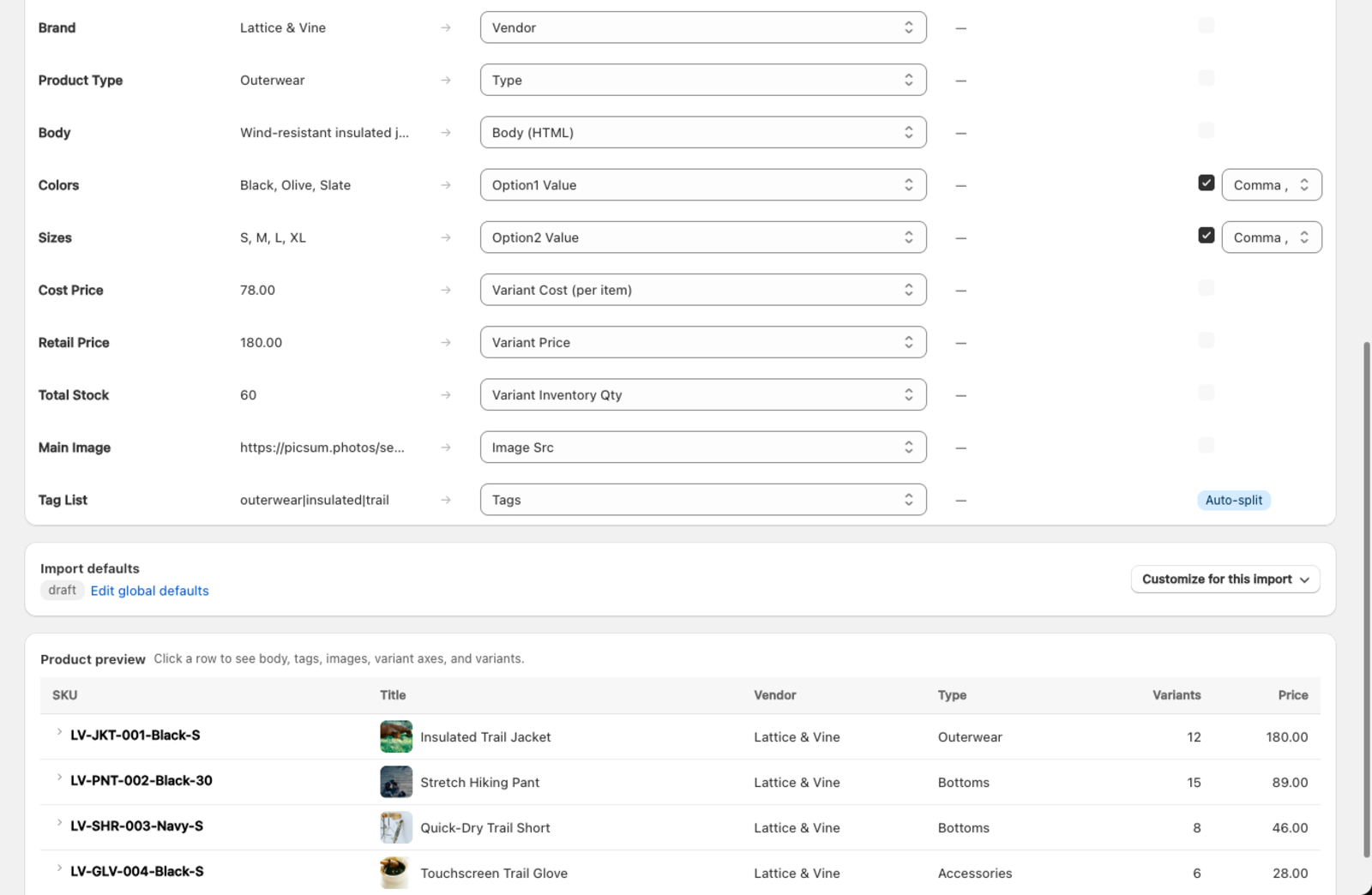The width and height of the screenshot is (1372, 895).
Task: Uncheck the split checkbox for Colors
Action: [1206, 183]
